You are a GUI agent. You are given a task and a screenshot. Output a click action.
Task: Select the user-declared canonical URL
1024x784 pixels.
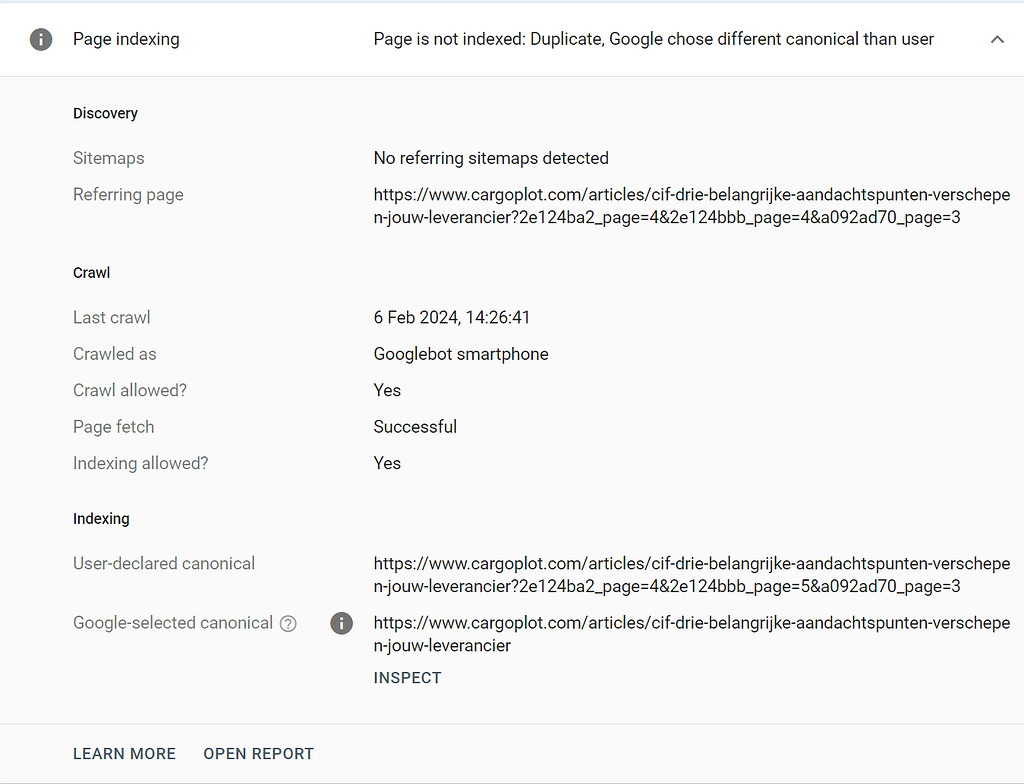690,574
